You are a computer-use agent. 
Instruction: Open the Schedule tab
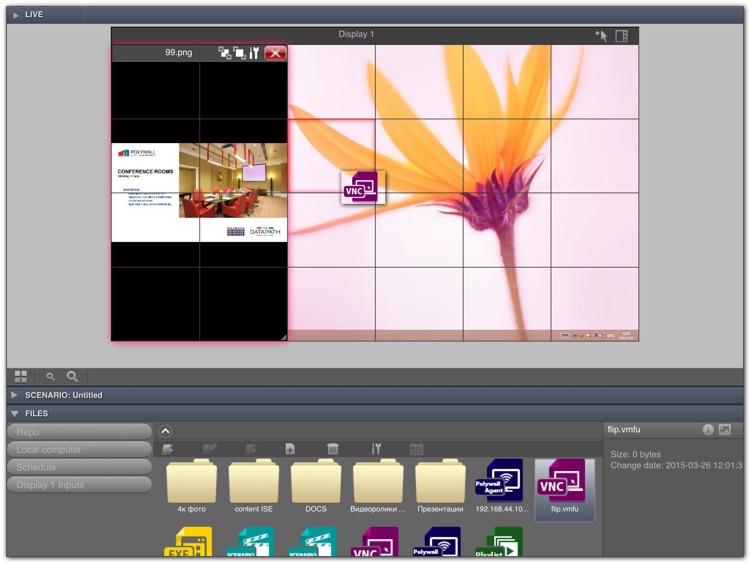click(79, 467)
